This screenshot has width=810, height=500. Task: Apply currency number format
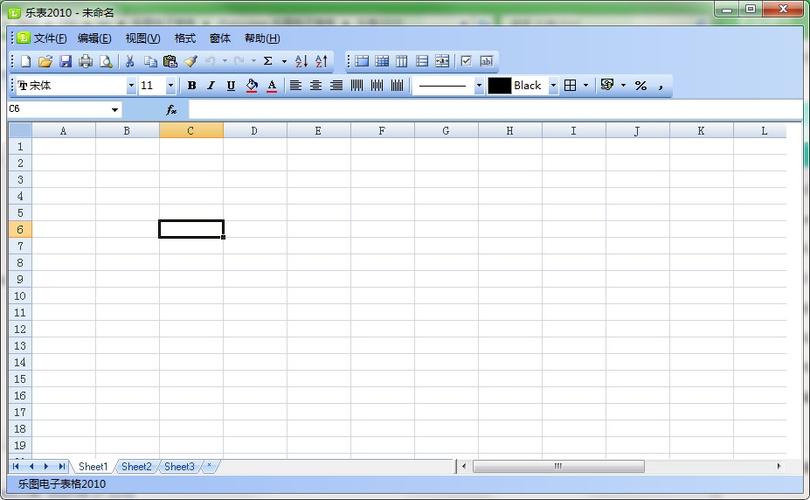[608, 85]
